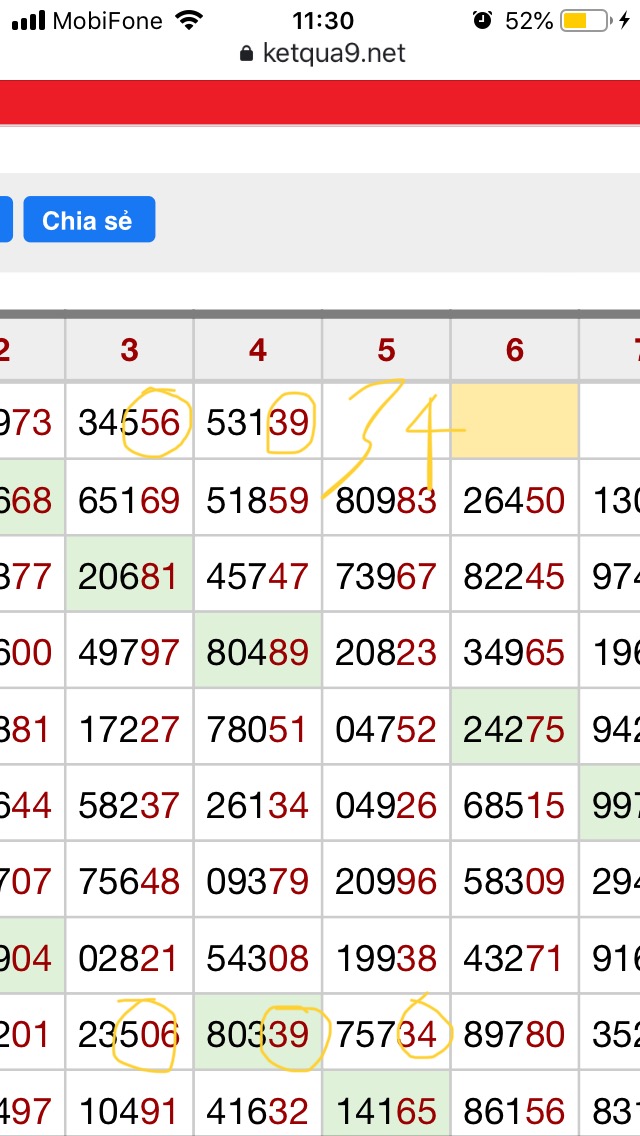The width and height of the screenshot is (640, 1136).
Task: Tap the circled cell 34556
Action: (x=129, y=423)
